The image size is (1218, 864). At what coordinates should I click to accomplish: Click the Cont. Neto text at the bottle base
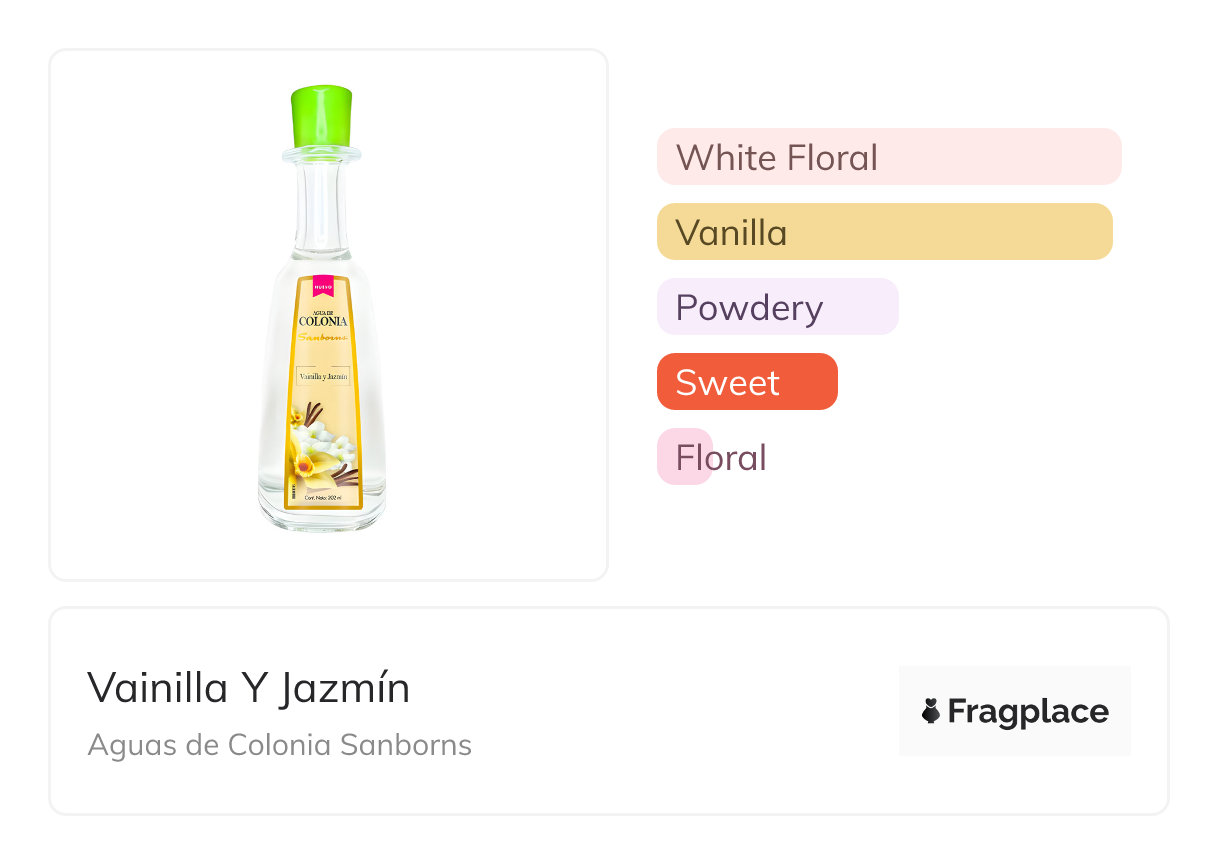pyautogui.click(x=323, y=497)
